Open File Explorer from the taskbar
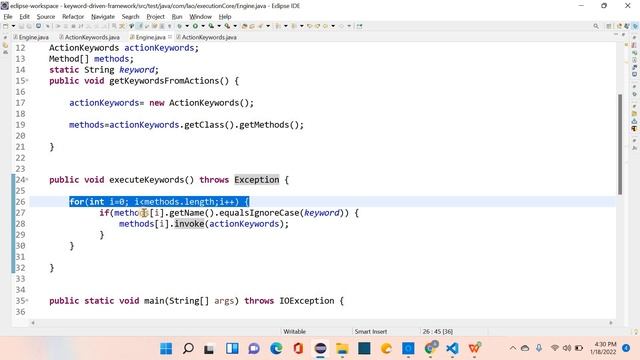Screen dimensions: 640x360 (x=342, y=349)
